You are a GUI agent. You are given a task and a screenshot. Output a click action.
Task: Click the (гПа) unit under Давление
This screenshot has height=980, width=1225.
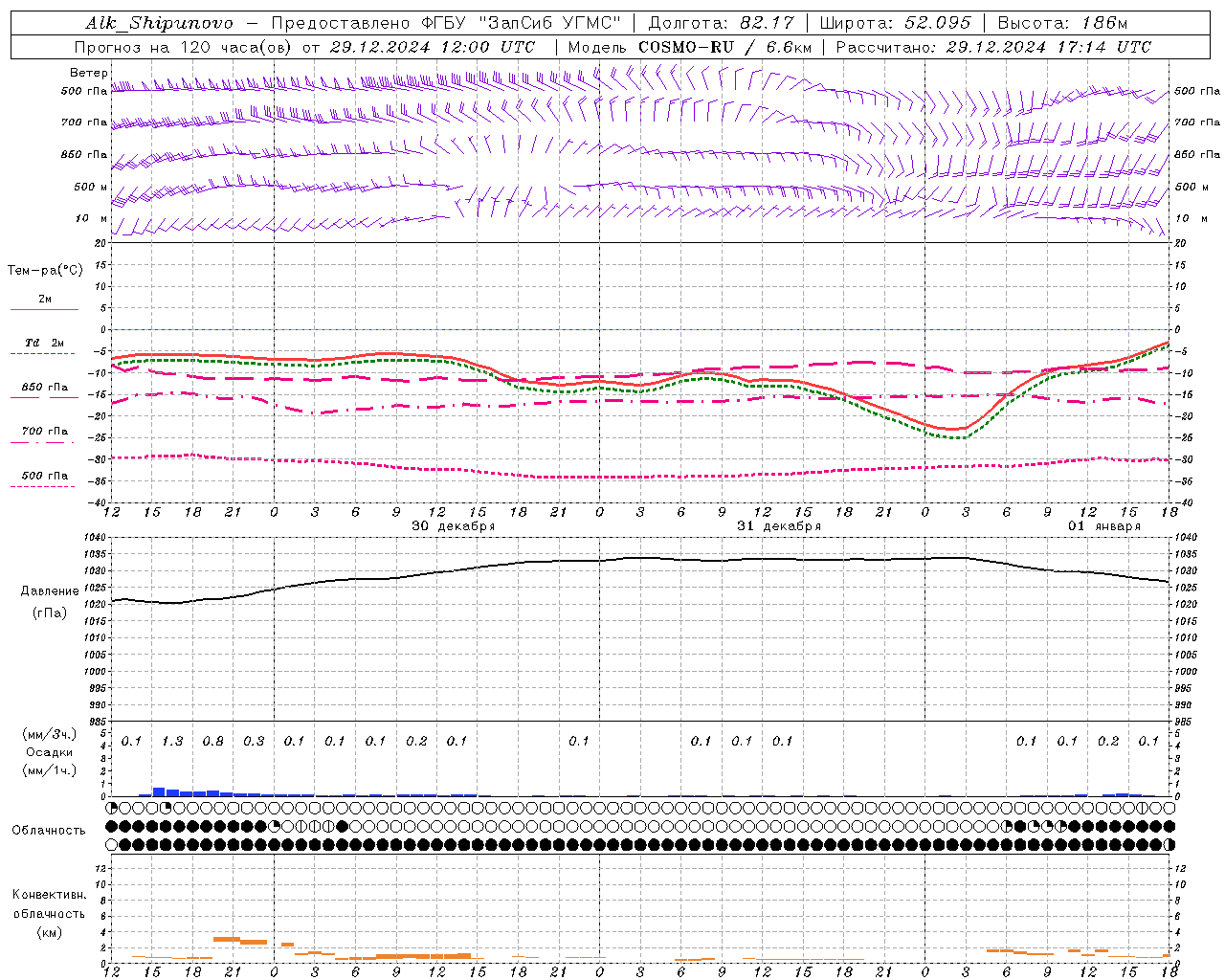click(50, 612)
